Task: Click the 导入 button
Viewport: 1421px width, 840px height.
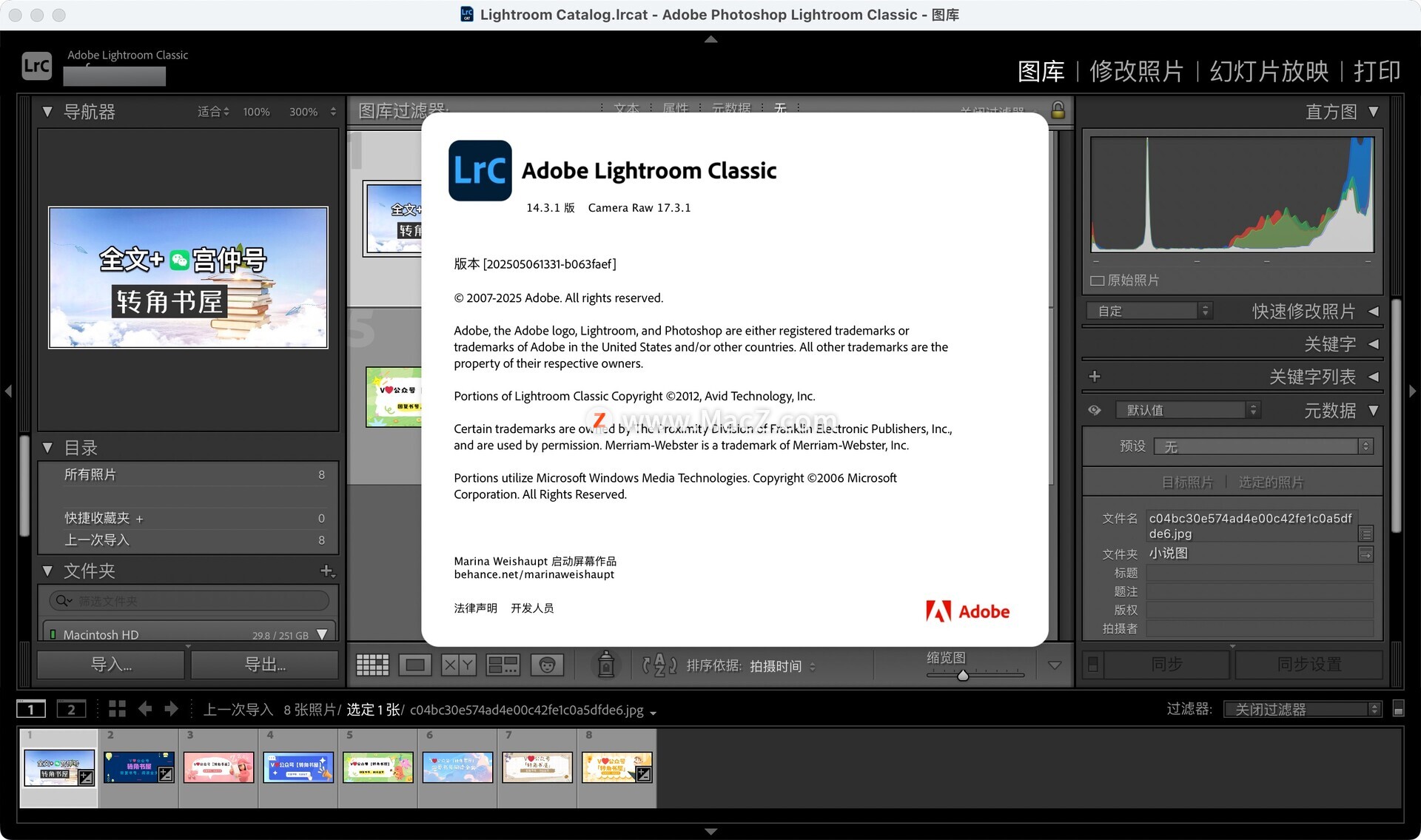Action: 111,664
